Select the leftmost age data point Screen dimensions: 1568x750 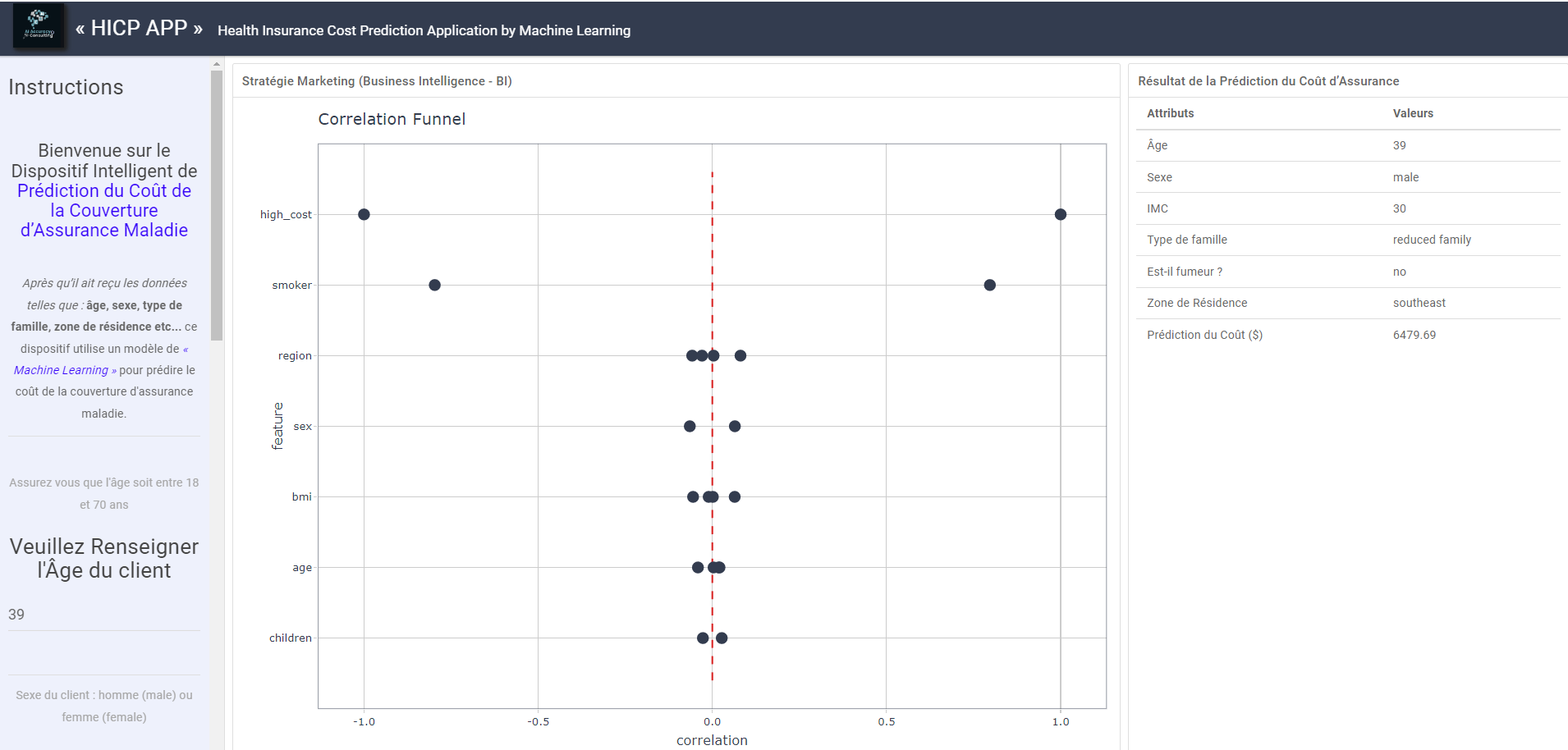click(x=697, y=567)
